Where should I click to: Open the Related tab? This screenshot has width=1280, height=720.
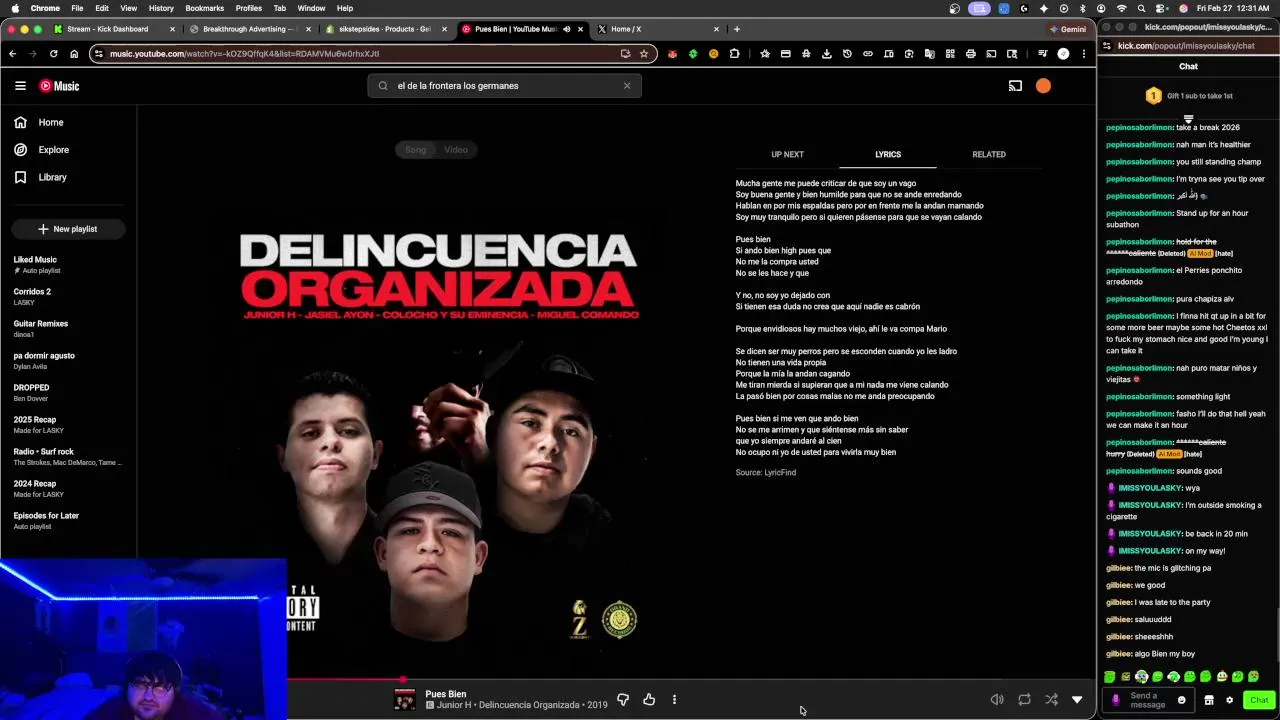989,155
